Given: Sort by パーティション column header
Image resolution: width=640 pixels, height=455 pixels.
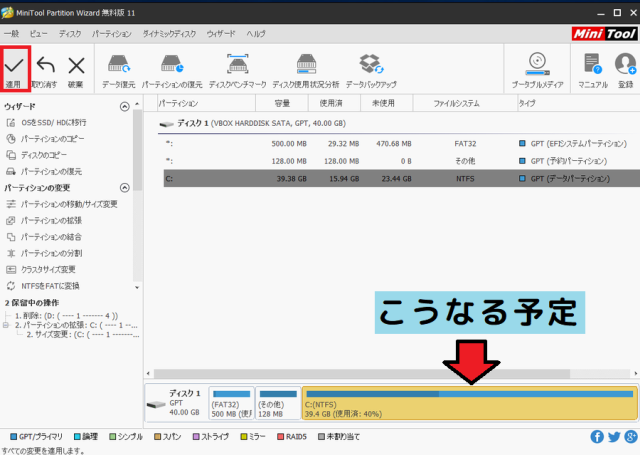Looking at the screenshot, I should click(206, 103).
